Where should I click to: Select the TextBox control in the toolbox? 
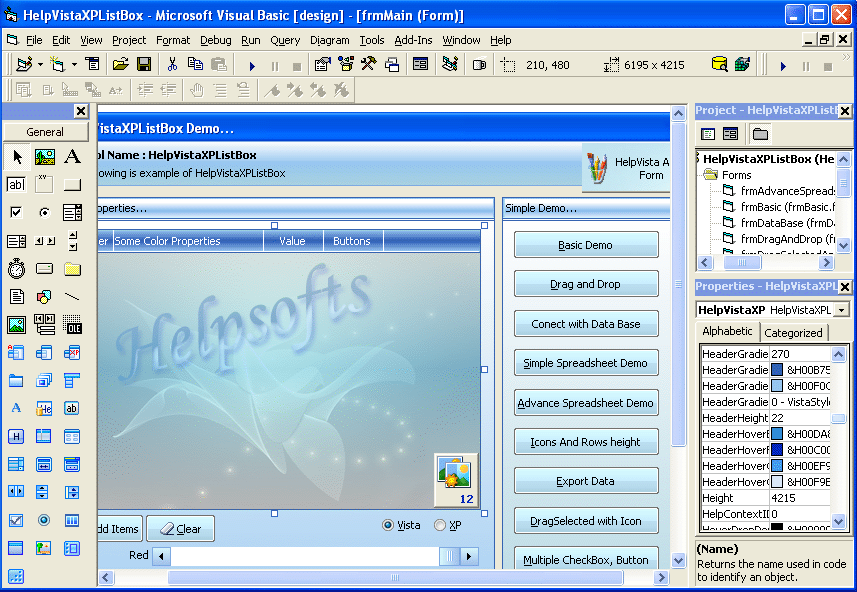(15, 184)
